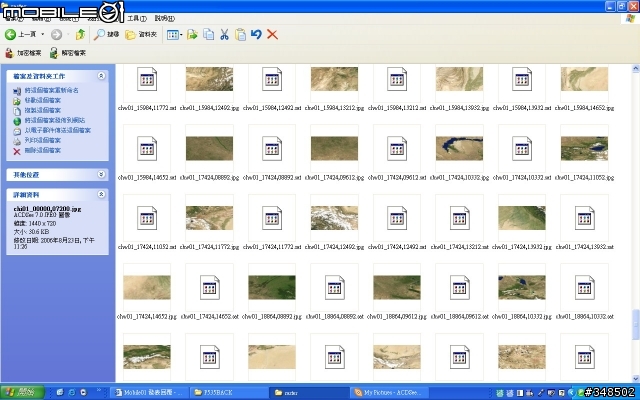Select thumbnail 17424,14652.jpg
The width and height of the screenshot is (640, 400).
(147, 287)
